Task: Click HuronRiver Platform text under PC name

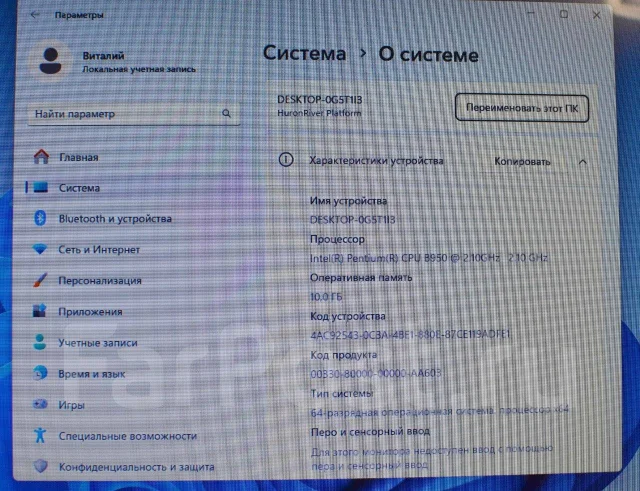Action: tap(319, 113)
